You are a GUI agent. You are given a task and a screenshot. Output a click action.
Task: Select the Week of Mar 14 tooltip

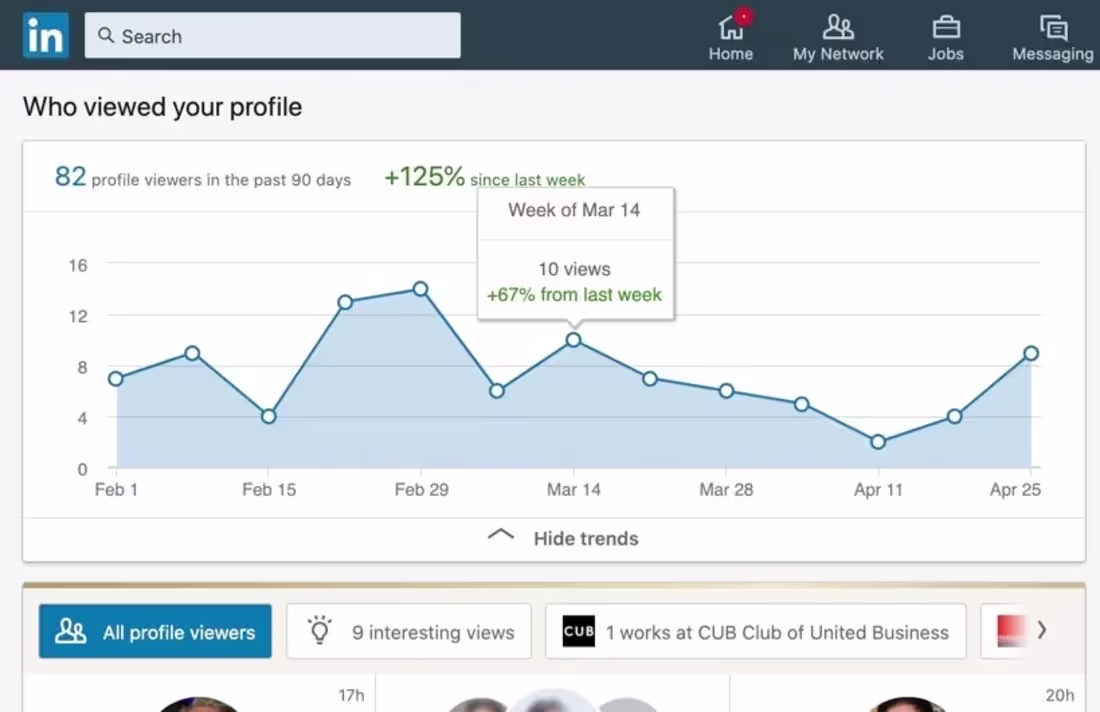575,210
